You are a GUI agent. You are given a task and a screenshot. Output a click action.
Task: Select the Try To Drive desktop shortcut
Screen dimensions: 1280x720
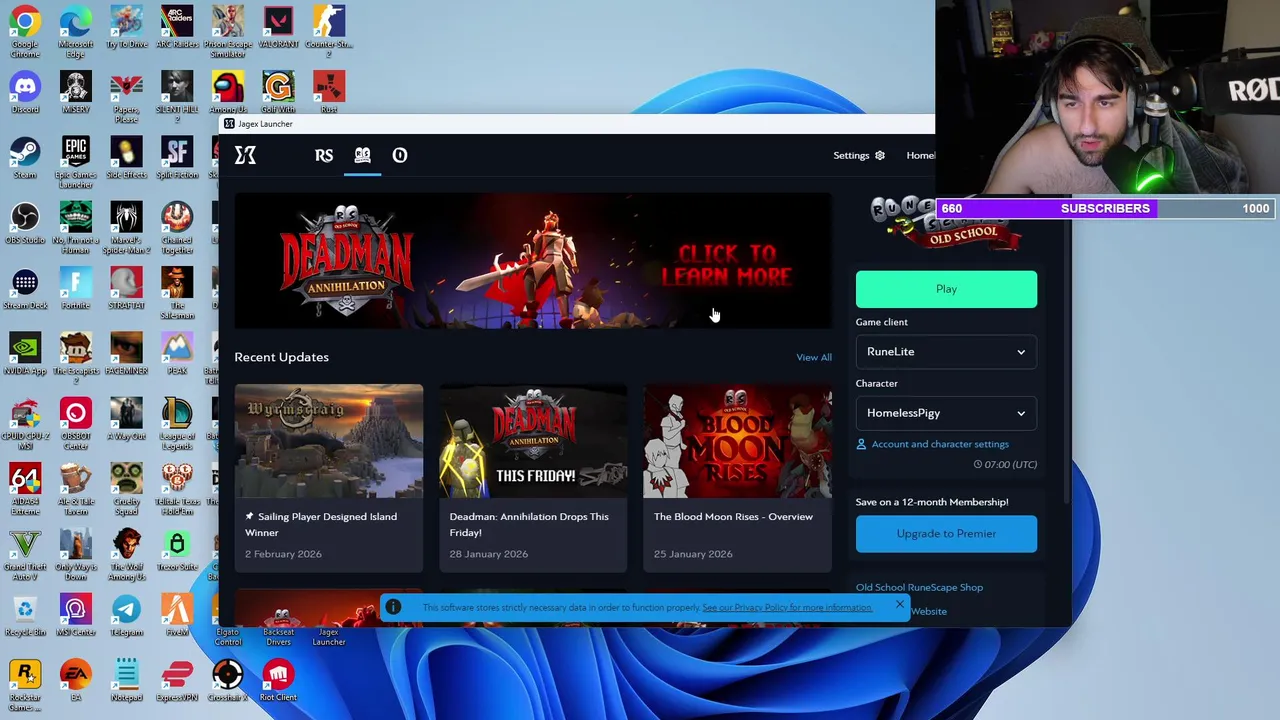pyautogui.click(x=126, y=28)
